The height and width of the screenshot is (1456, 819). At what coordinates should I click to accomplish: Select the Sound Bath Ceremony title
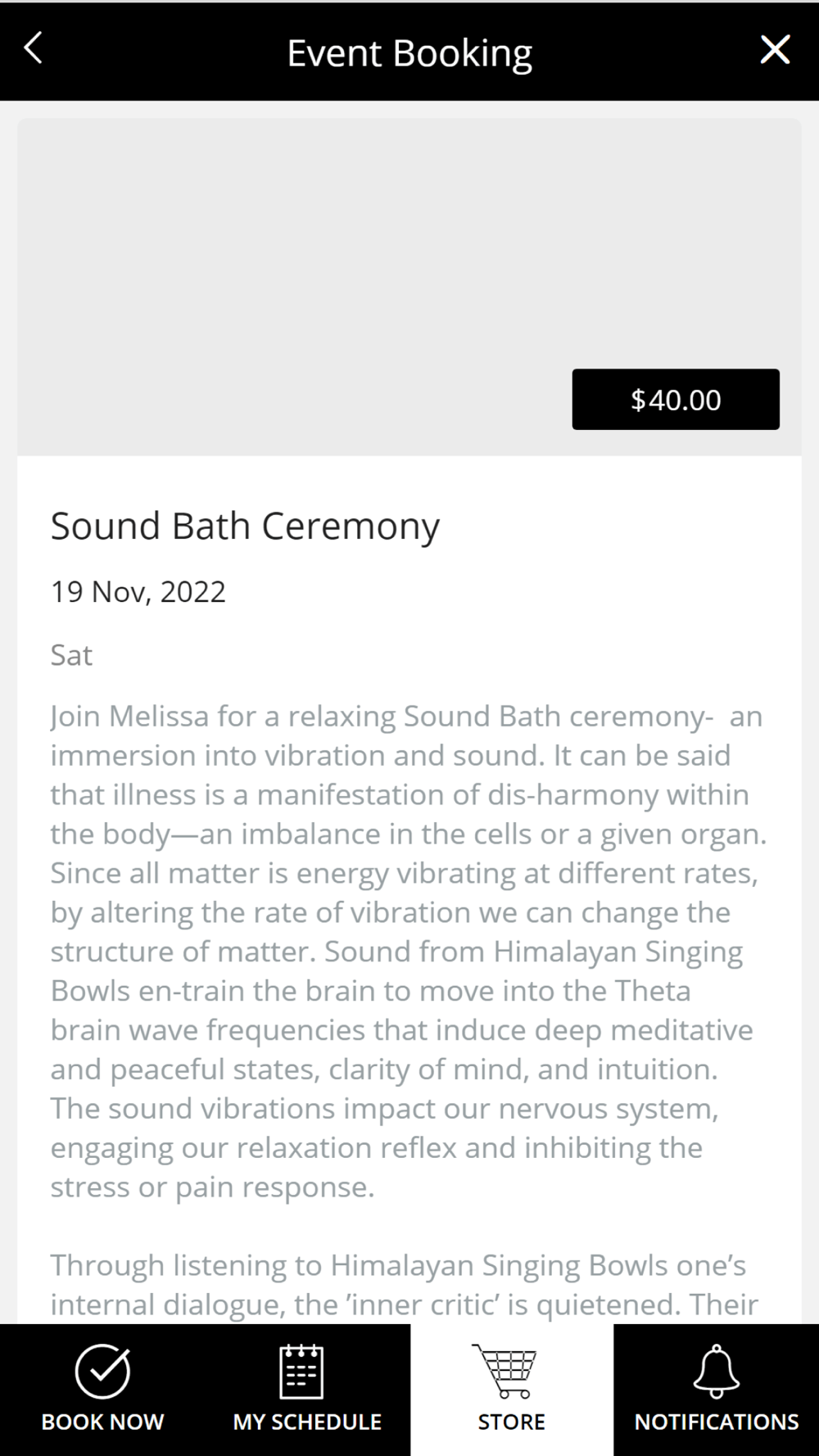245,526
